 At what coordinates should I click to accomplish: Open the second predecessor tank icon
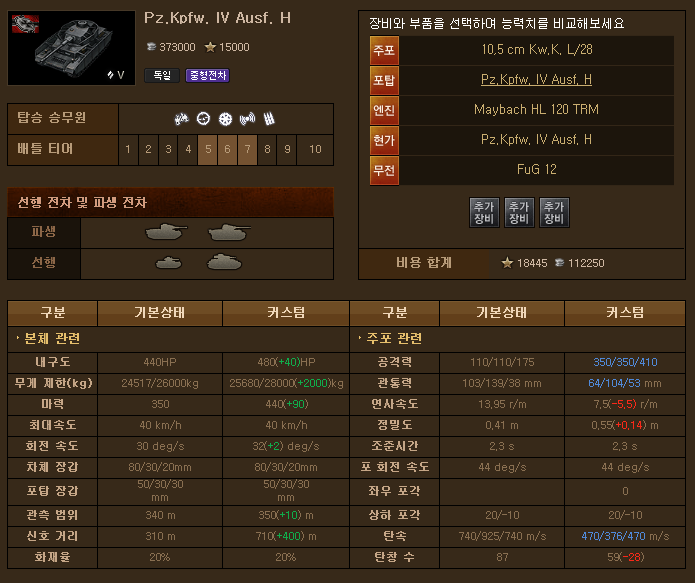(224, 262)
